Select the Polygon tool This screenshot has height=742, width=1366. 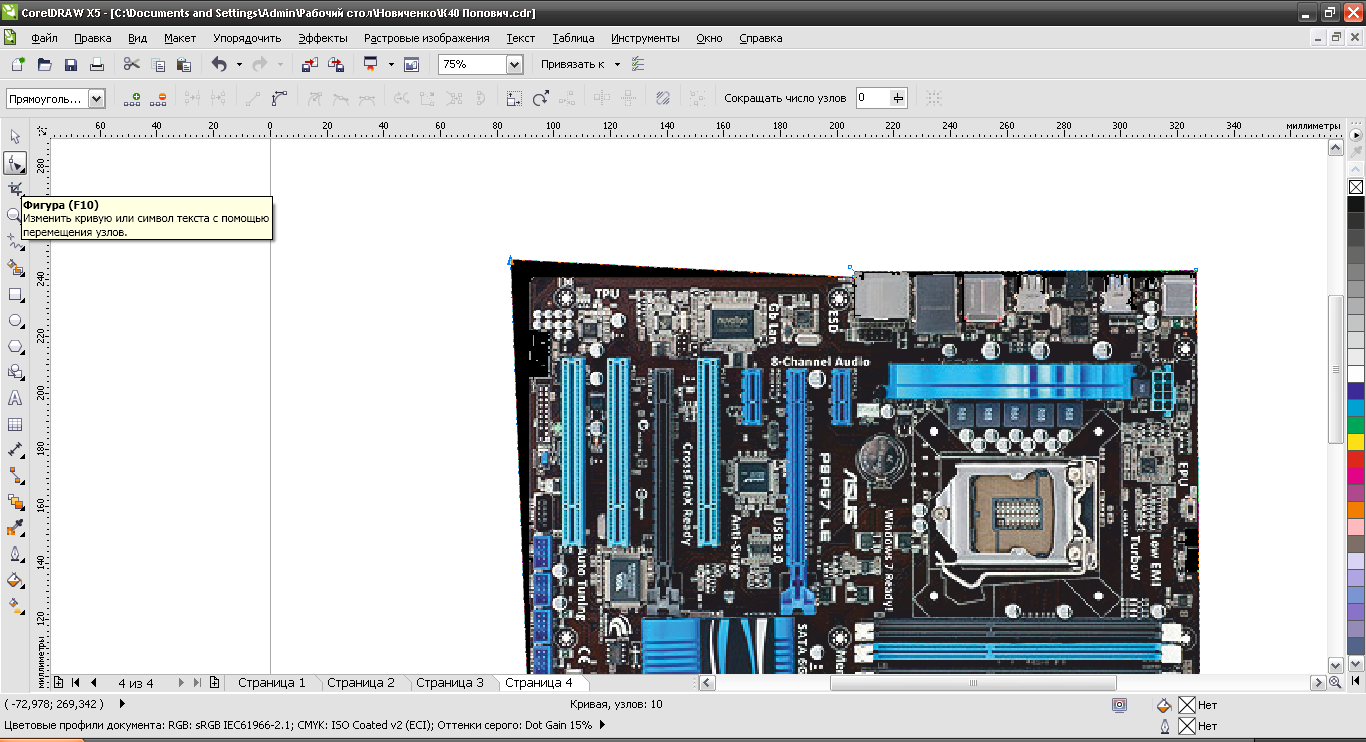[x=15, y=346]
